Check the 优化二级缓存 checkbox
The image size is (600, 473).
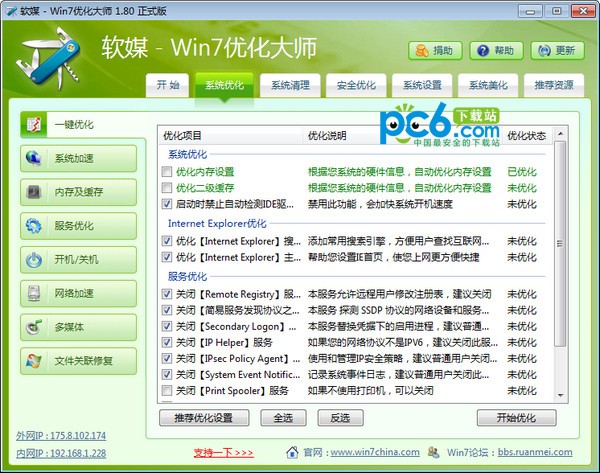[166, 188]
